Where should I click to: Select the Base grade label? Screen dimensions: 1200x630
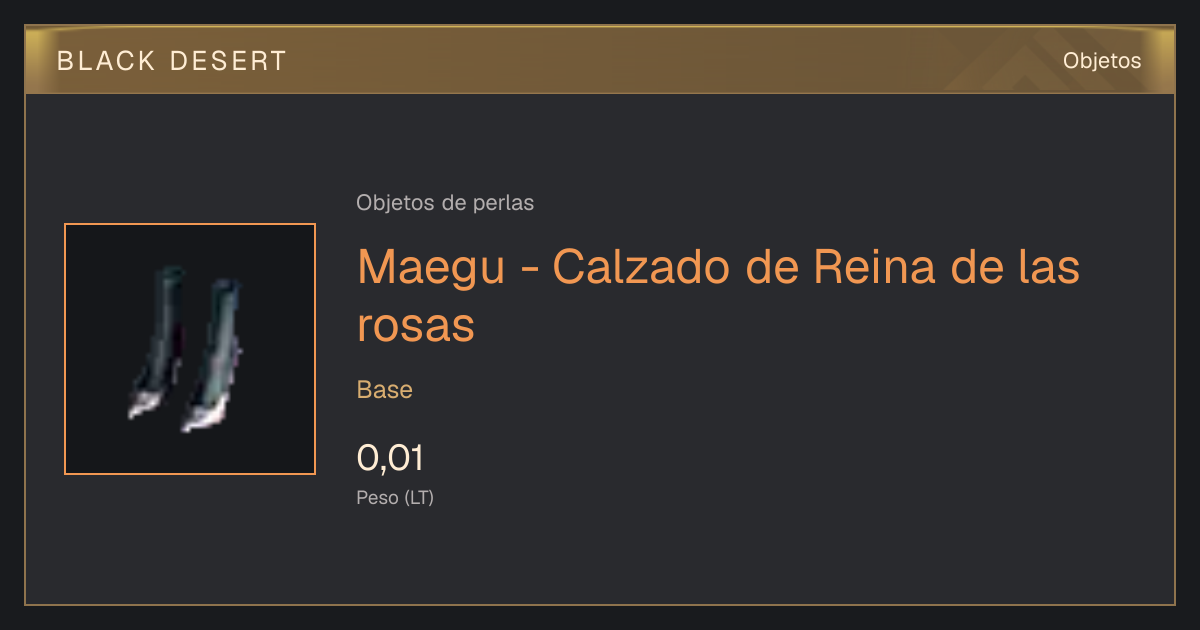(385, 390)
